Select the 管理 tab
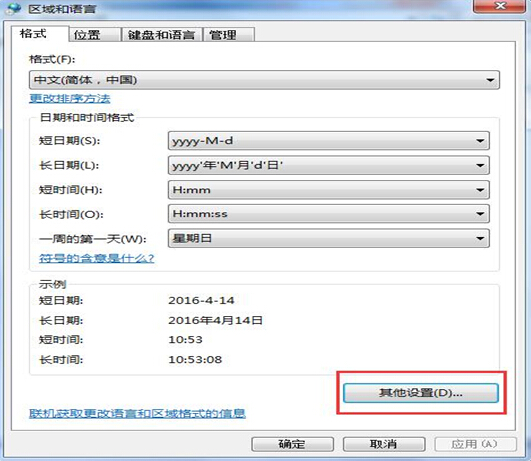Image resolution: width=531 pixels, height=461 pixels. (x=229, y=35)
